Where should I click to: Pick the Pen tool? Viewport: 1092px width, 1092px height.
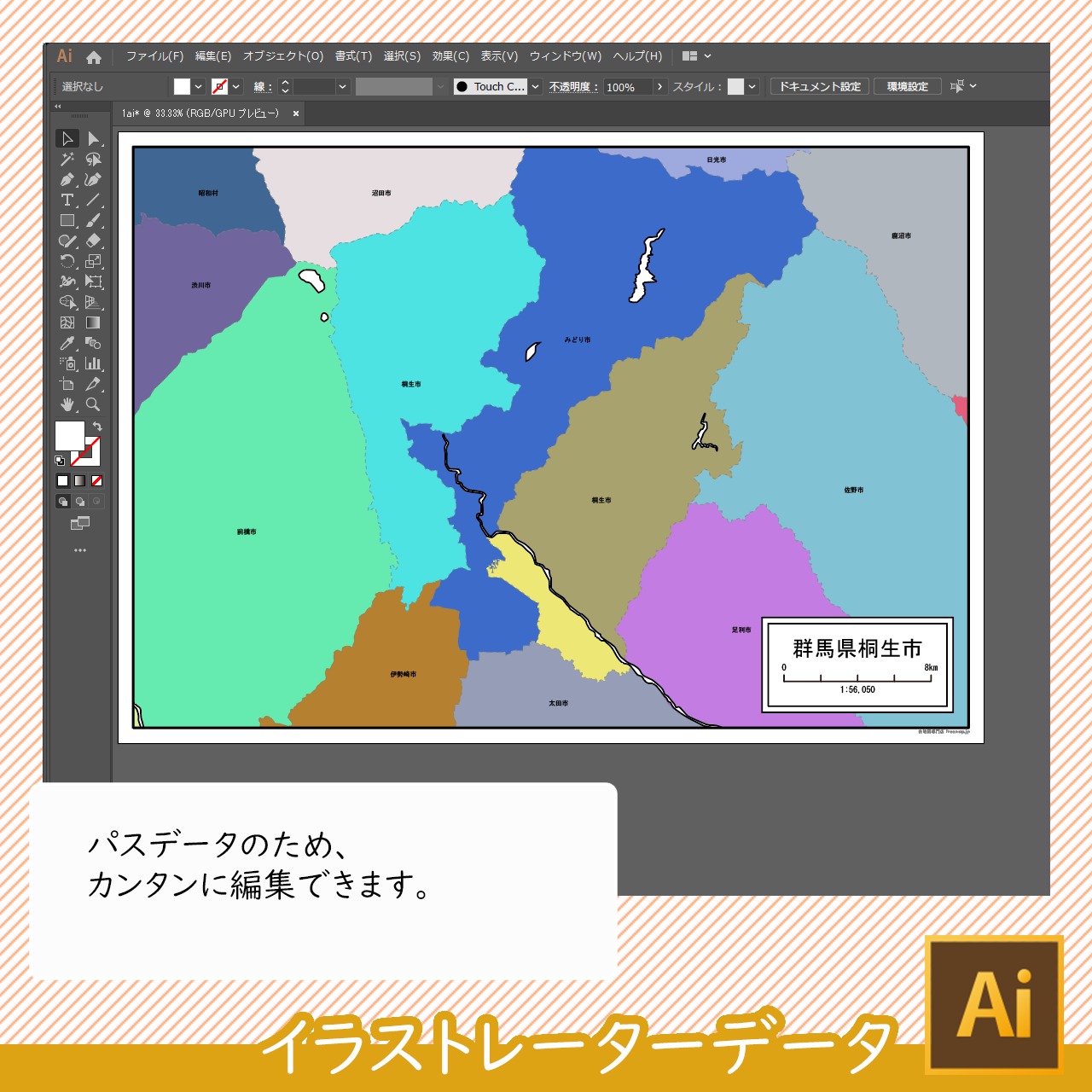coord(67,179)
